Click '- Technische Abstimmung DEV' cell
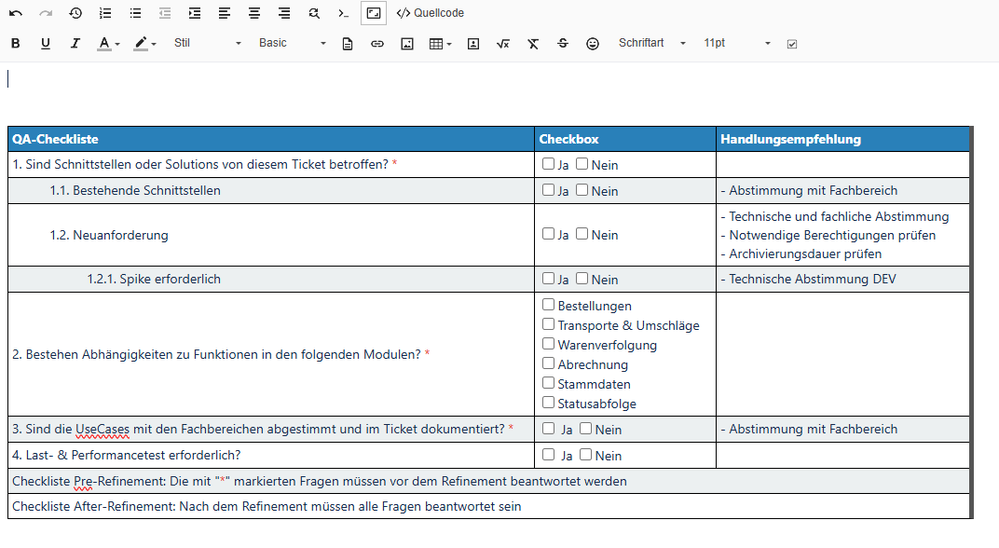999x548 pixels. pos(843,279)
